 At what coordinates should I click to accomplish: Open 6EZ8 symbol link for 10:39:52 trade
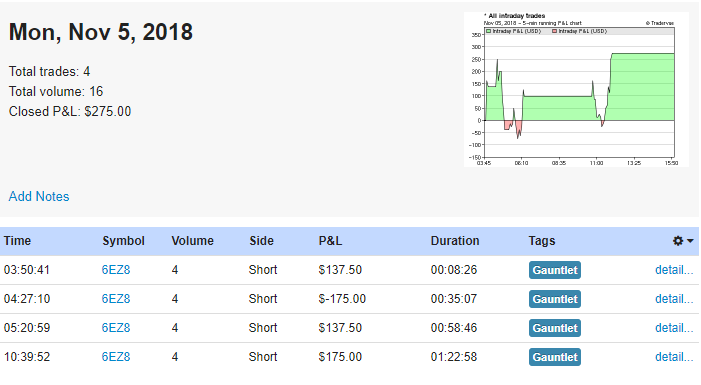coord(116,357)
